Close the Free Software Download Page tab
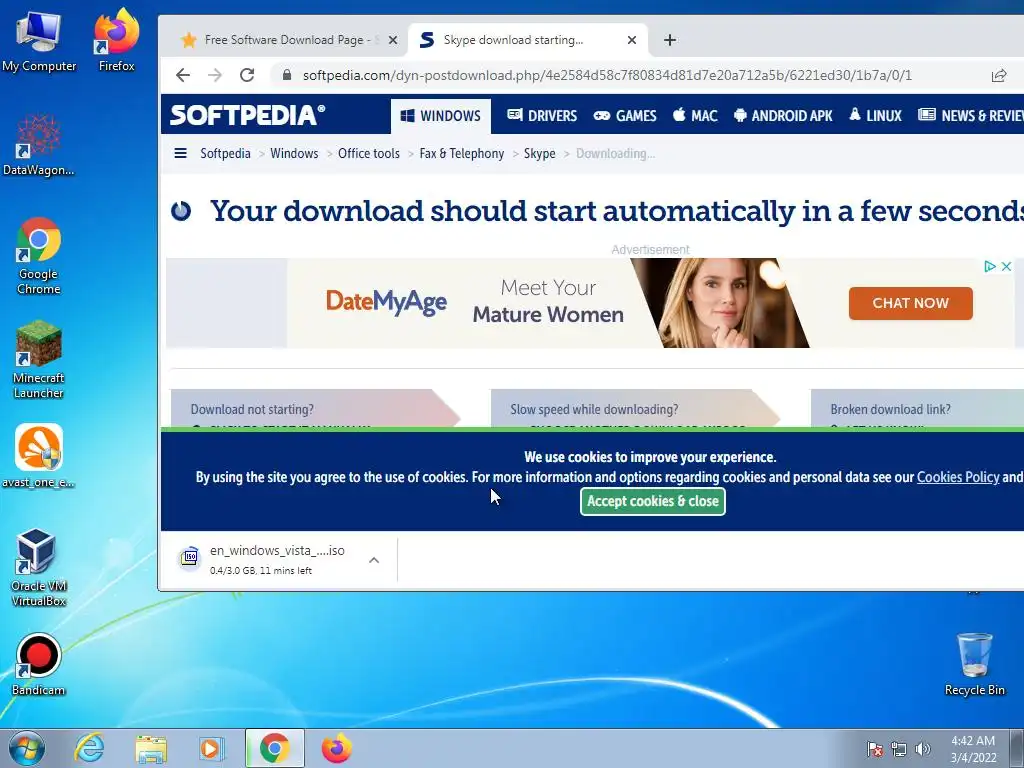Screen dimensions: 1024x768 click(392, 40)
